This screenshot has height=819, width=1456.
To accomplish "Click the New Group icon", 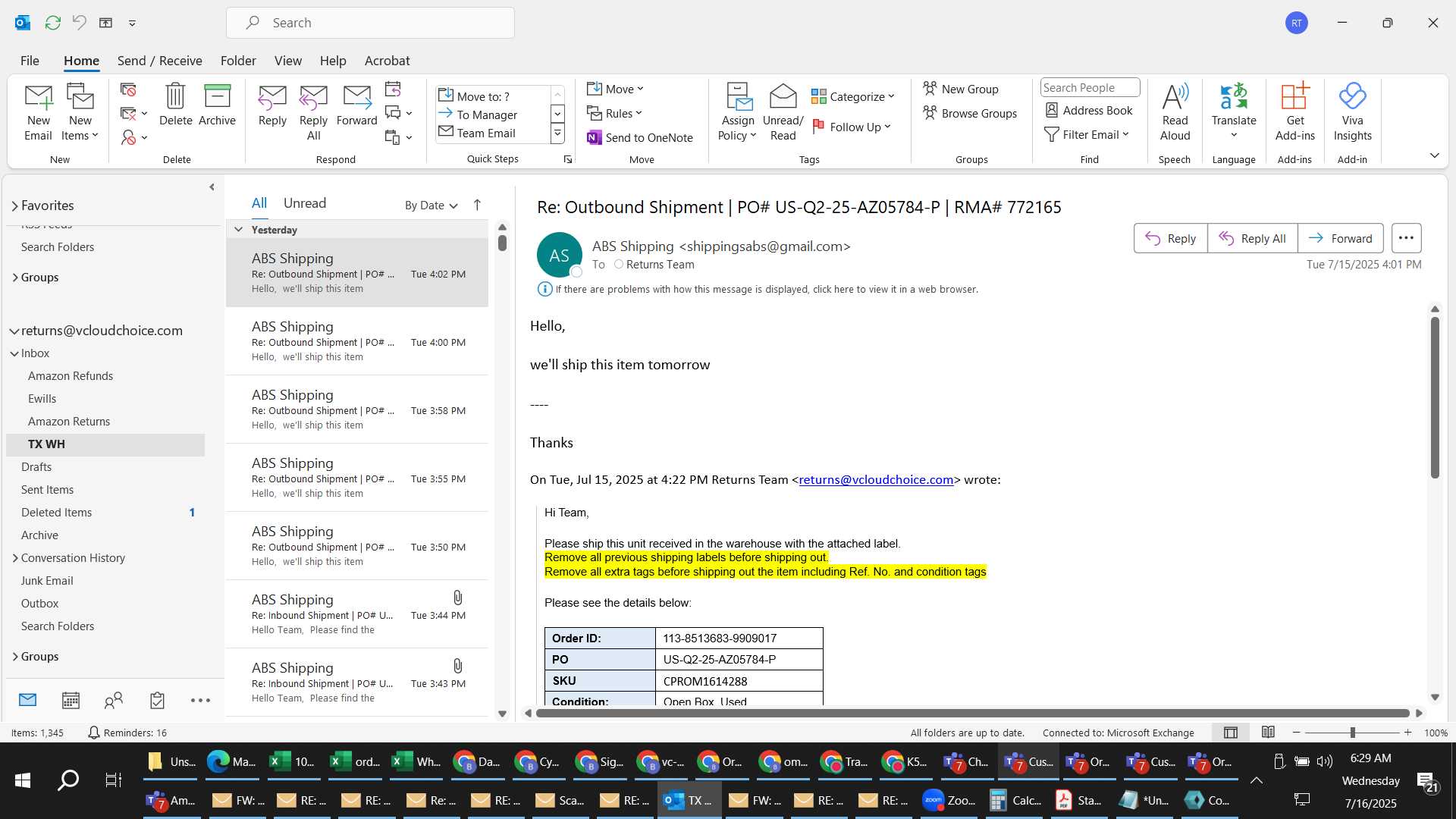I will point(960,89).
